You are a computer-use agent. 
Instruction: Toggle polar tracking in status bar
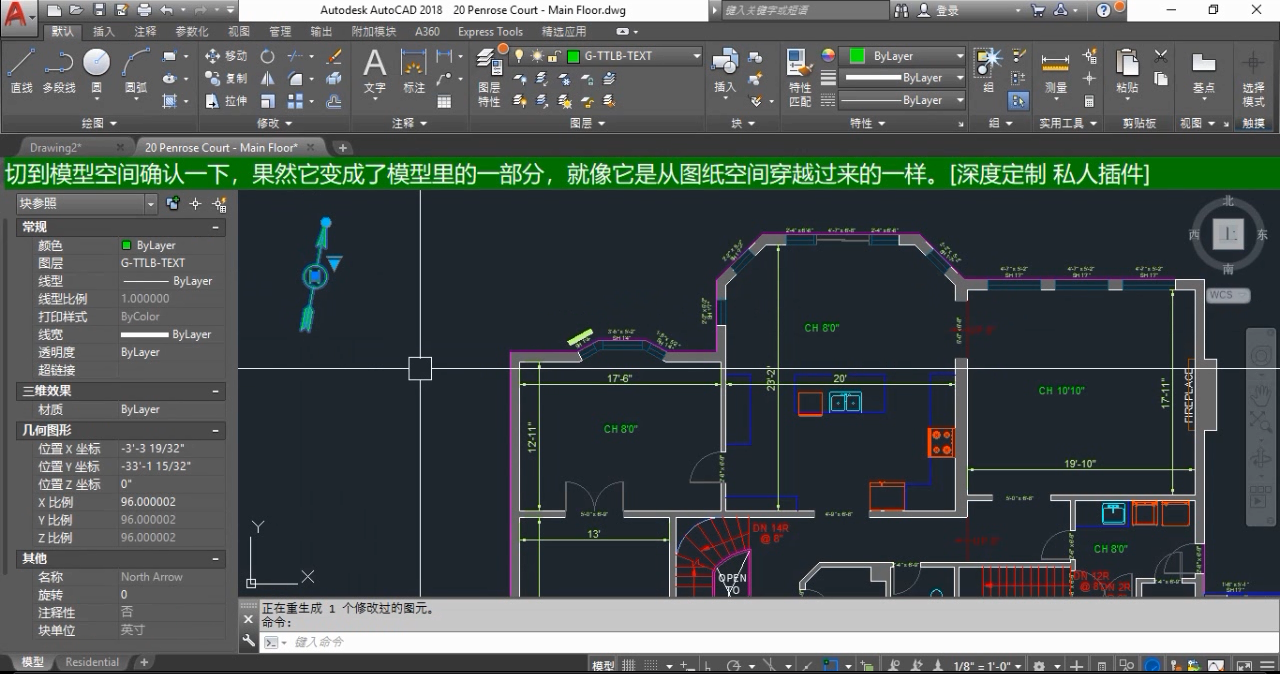tap(736, 666)
